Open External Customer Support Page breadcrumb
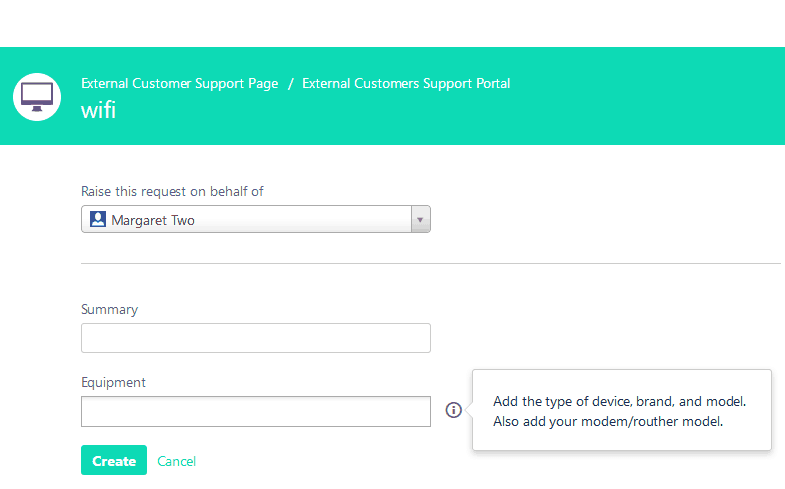785x489 pixels. tap(179, 83)
